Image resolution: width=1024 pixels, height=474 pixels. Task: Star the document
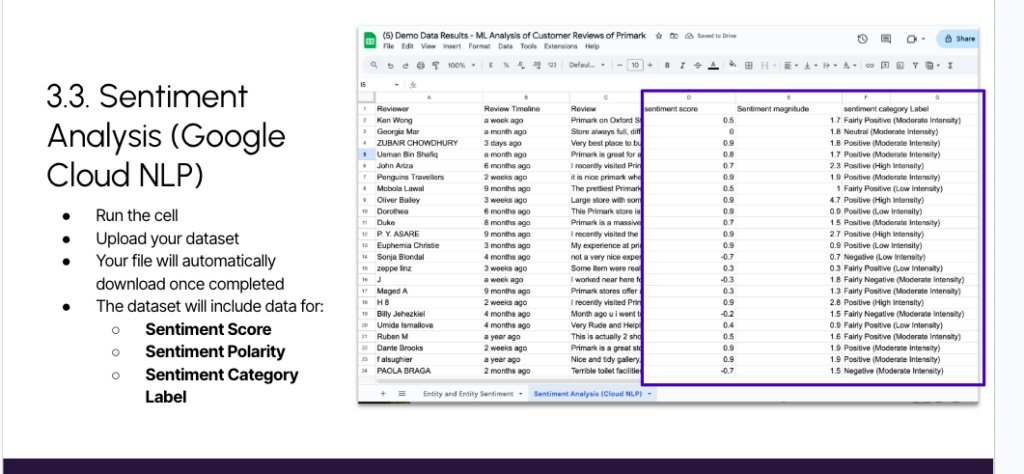click(x=659, y=36)
